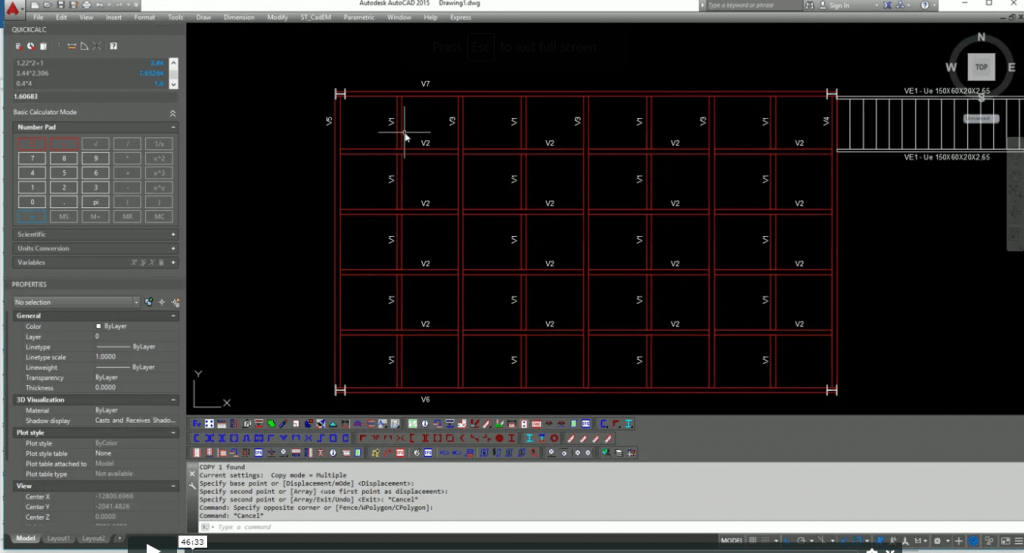Switch to the Layout1 tab
The width and height of the screenshot is (1024, 553).
point(58,538)
